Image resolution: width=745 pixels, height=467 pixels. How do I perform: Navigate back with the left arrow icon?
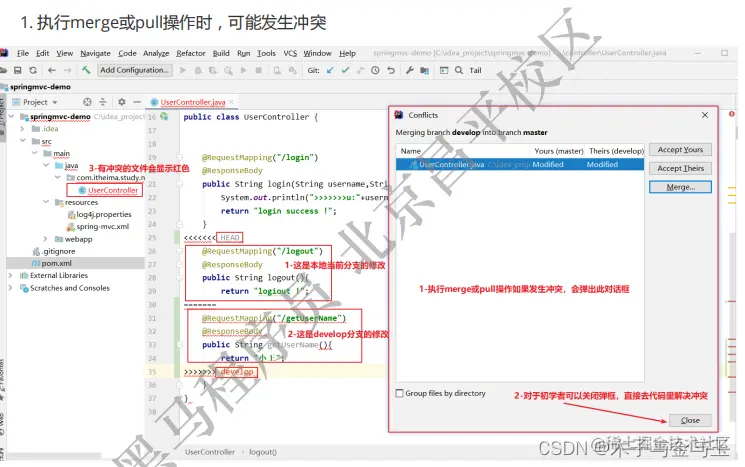(52, 70)
